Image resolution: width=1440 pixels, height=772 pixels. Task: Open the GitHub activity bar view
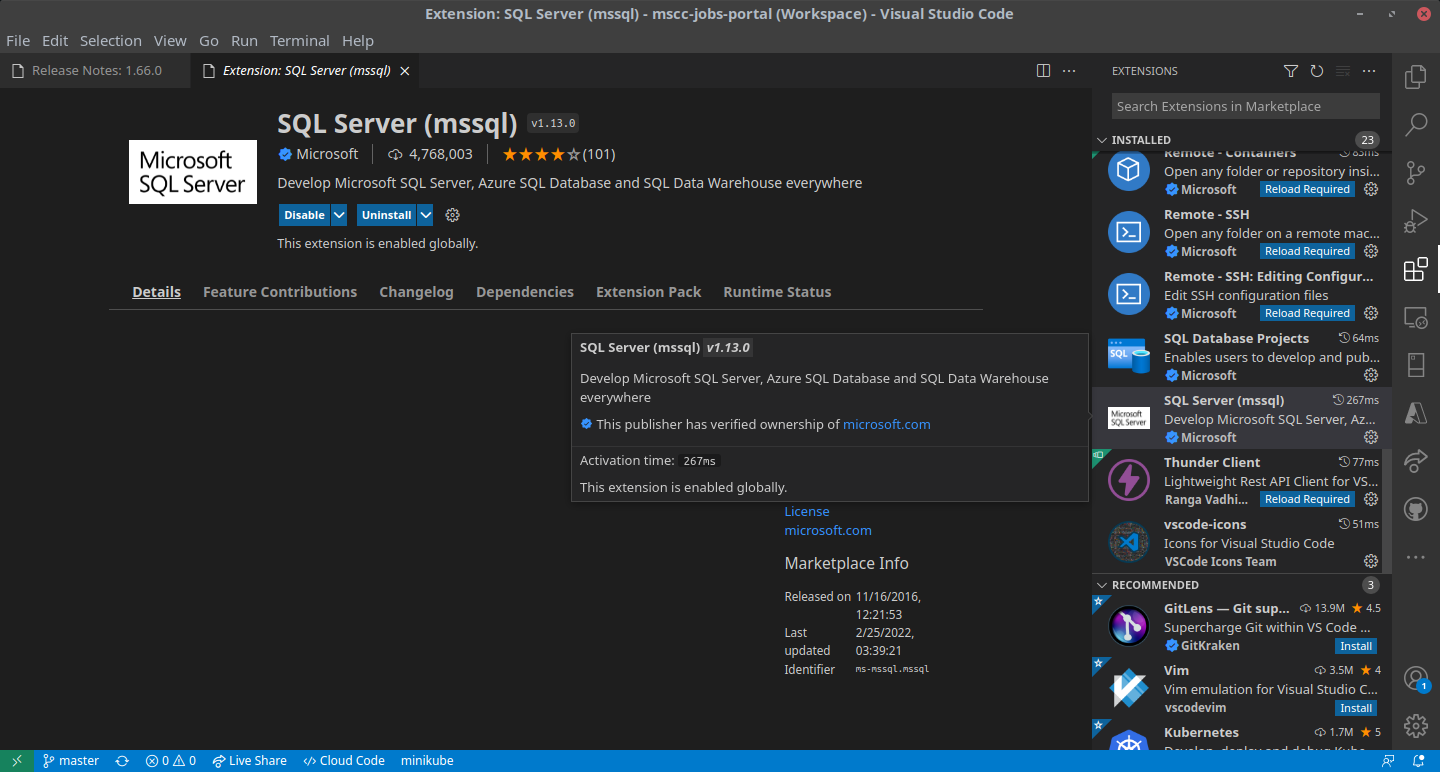click(x=1415, y=509)
